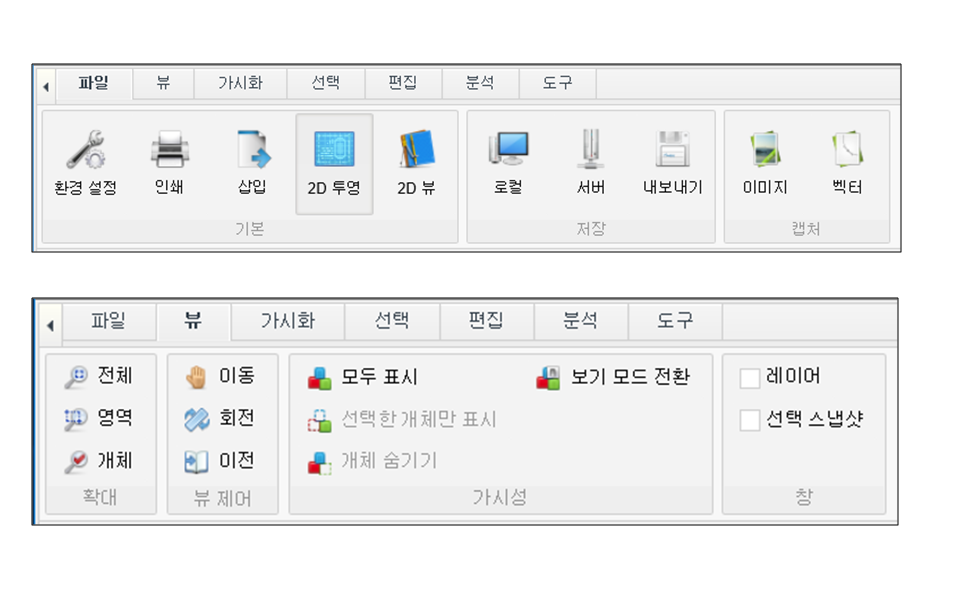Click the 삽입 insert file icon
Image resolution: width=960 pixels, height=600 pixels.
[x=252, y=151]
